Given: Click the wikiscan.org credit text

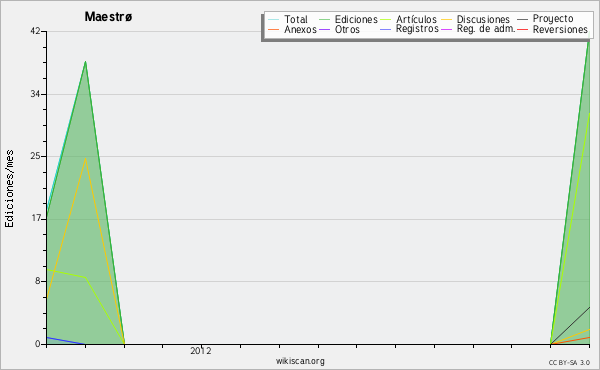Looking at the screenshot, I should point(300,361).
